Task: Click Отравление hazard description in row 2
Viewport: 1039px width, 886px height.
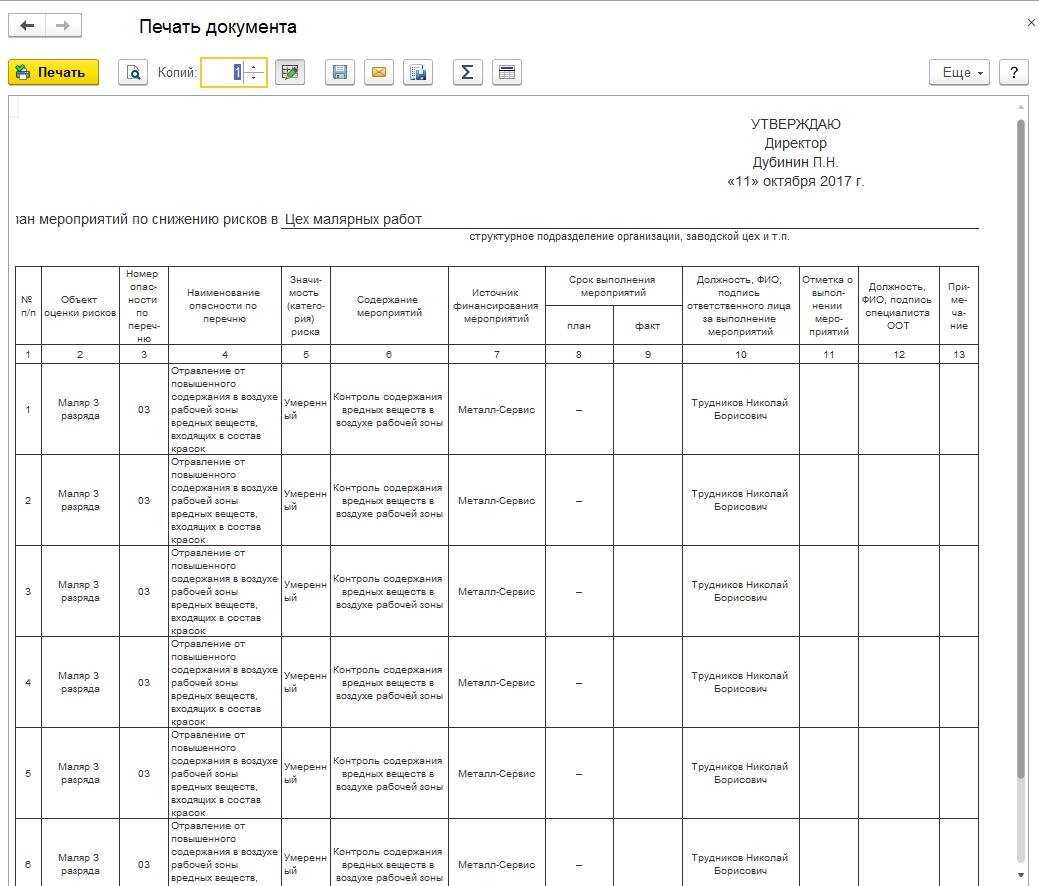Action: click(x=225, y=501)
